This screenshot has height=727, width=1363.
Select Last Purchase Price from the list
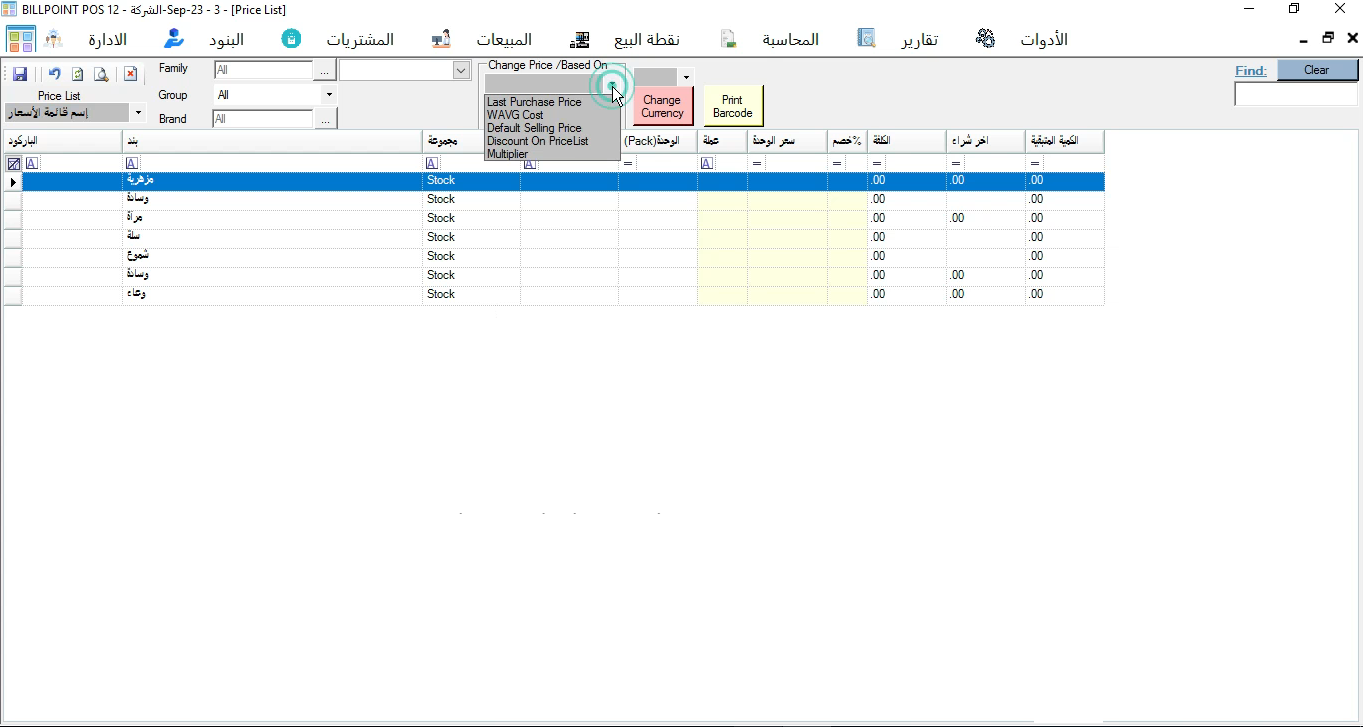click(x=533, y=102)
